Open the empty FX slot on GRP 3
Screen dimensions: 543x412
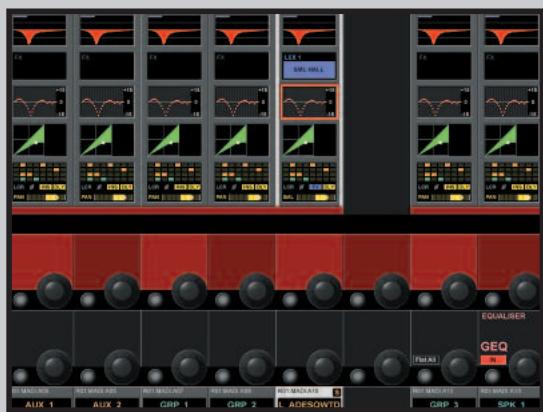pyautogui.click(x=444, y=66)
